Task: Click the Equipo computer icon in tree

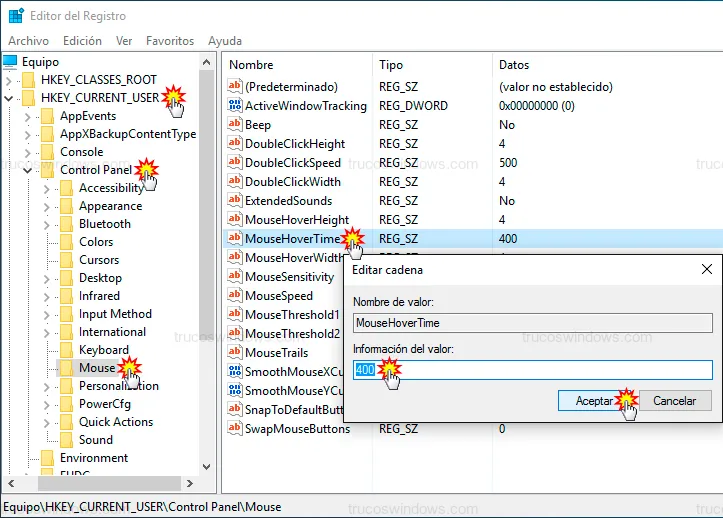Action: coord(11,62)
